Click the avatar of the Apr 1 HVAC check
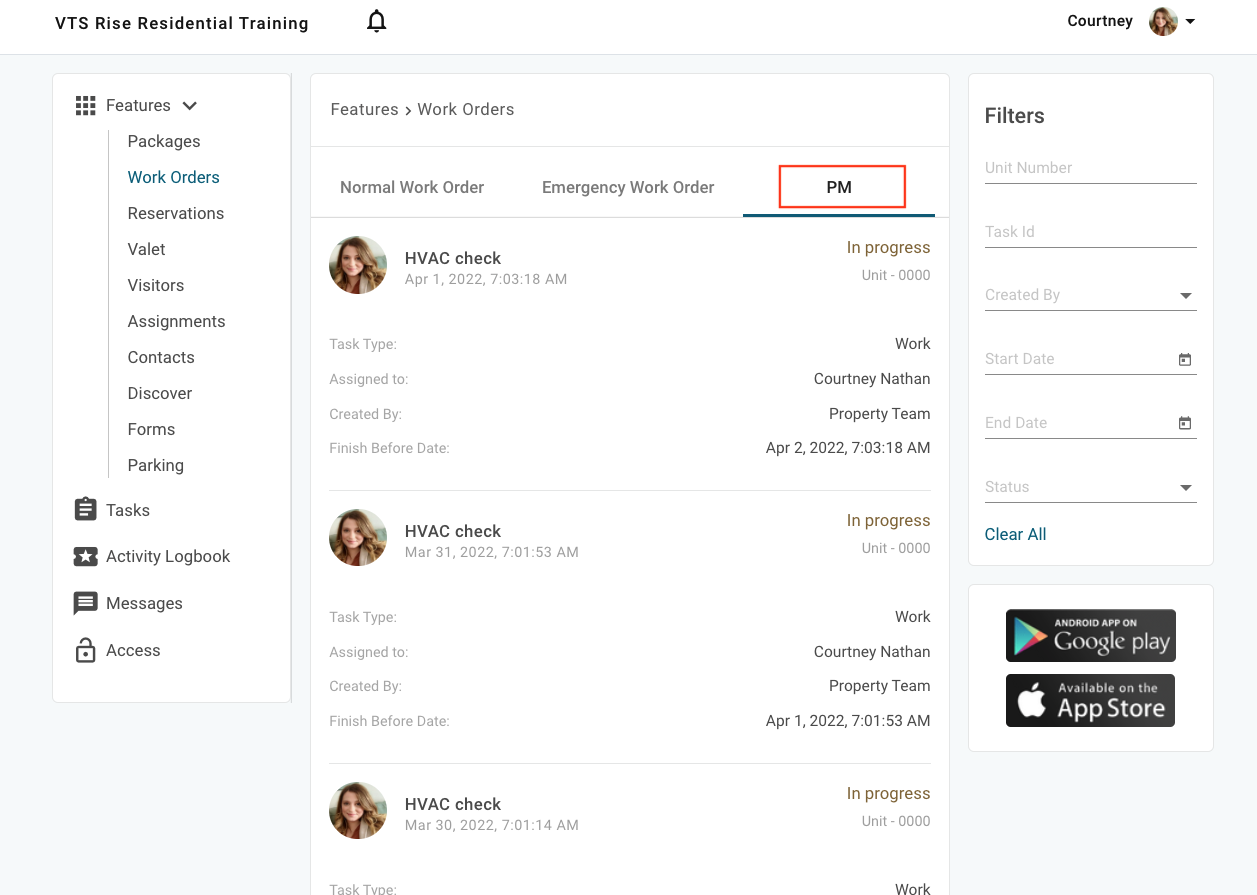Viewport: 1257px width, 895px height. point(358,265)
